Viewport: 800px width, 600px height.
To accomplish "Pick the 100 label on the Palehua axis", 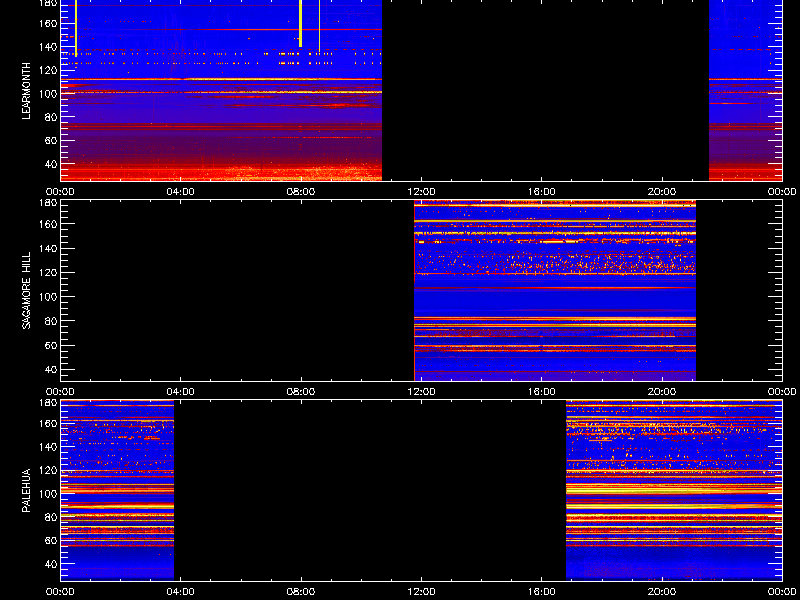I will click(48, 493).
